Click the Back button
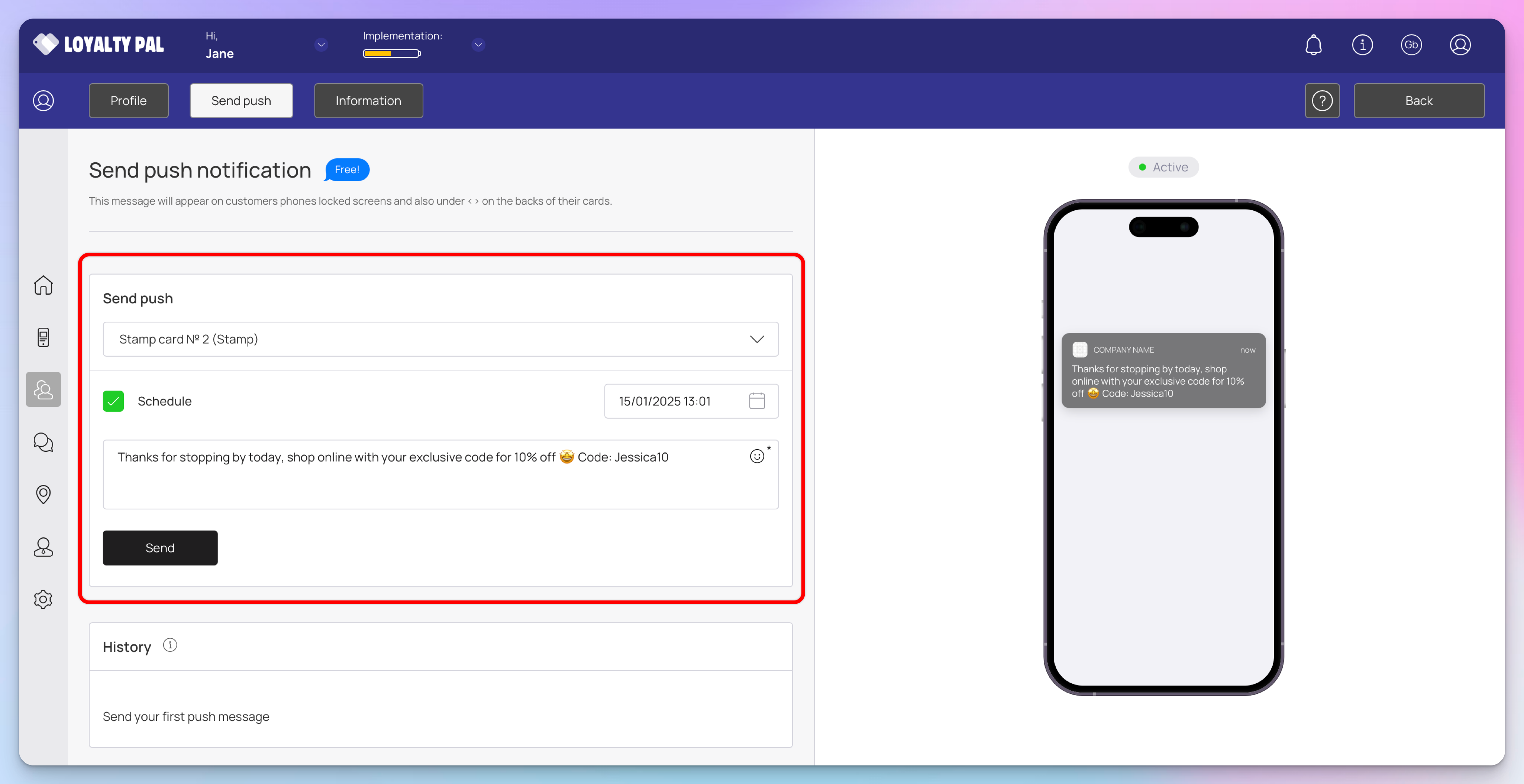 pos(1418,101)
